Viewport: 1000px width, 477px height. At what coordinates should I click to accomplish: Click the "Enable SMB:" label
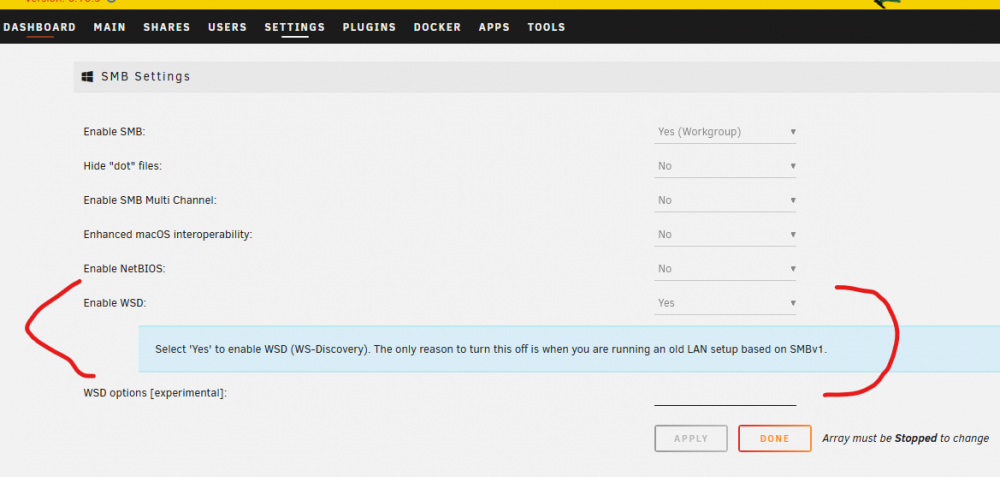coord(115,132)
